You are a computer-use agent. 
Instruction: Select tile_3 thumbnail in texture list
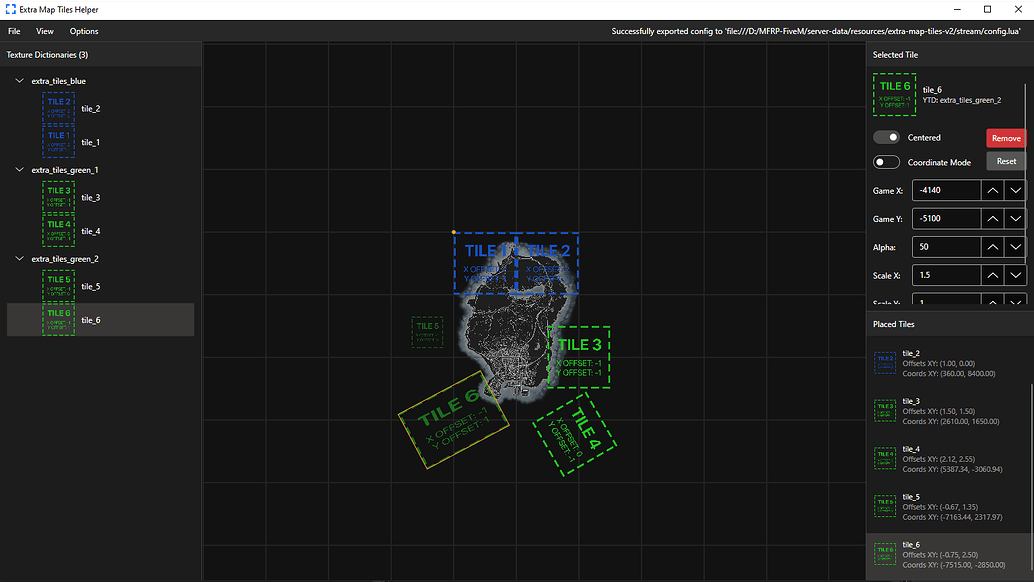tap(59, 197)
